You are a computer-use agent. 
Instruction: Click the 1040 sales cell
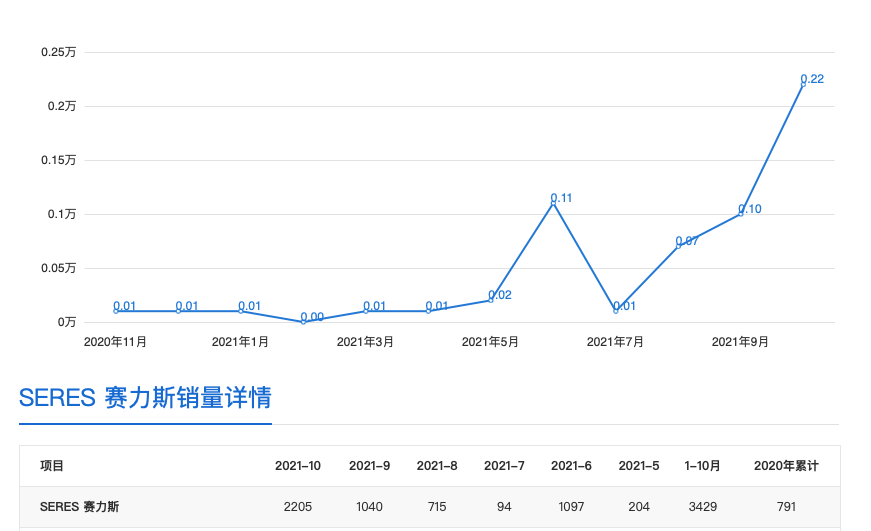[369, 507]
